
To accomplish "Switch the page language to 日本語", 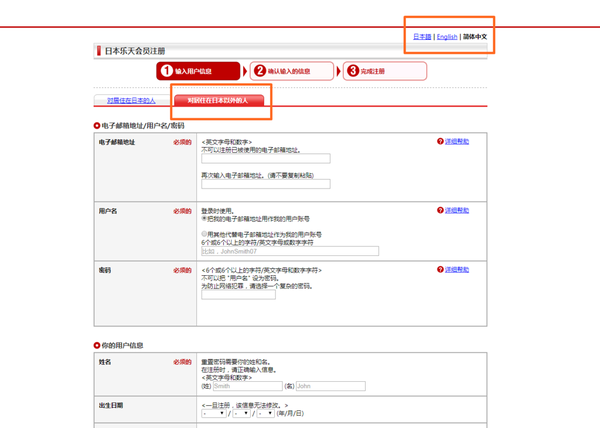I will [x=422, y=36].
